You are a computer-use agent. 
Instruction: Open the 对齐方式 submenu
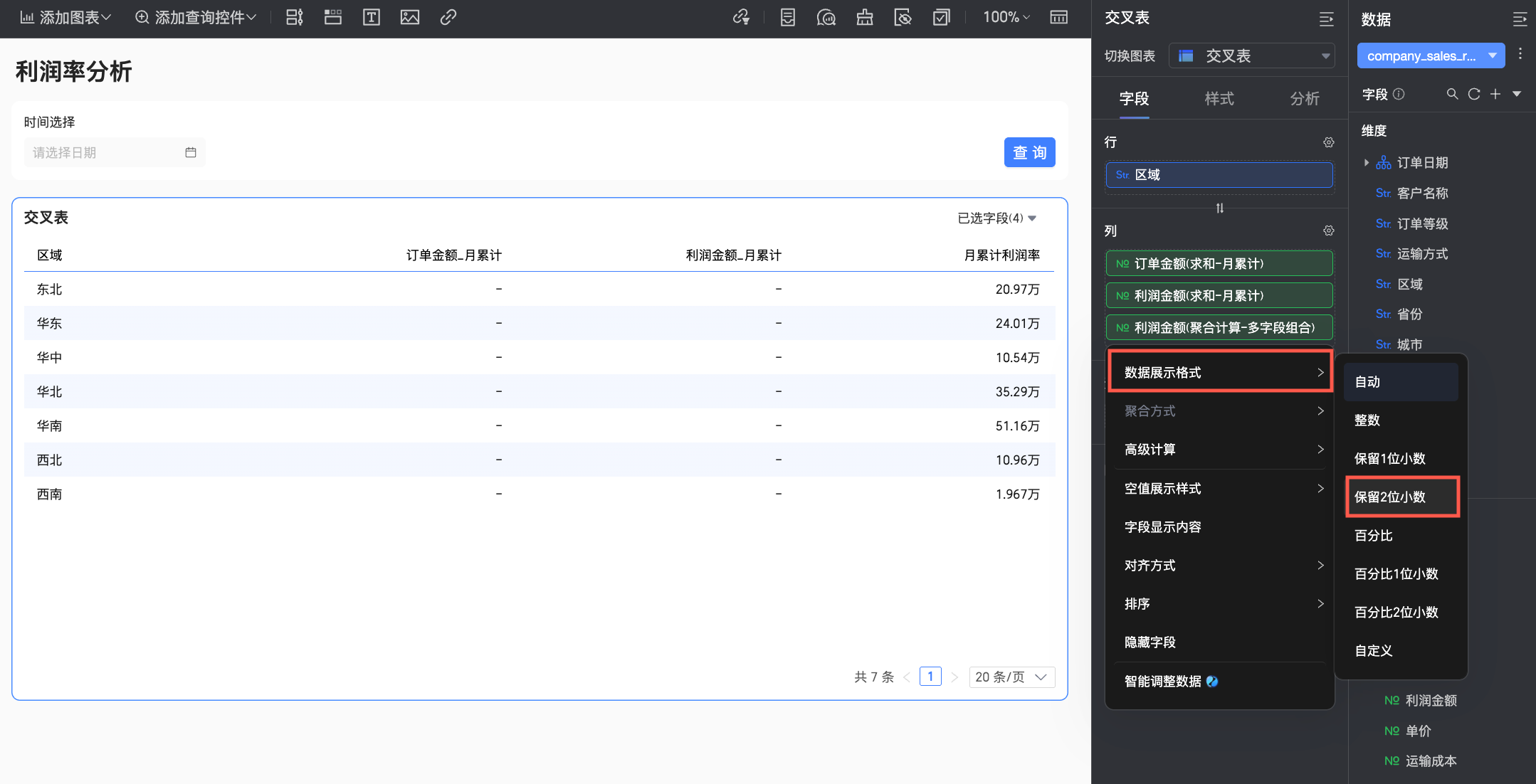coord(1220,566)
